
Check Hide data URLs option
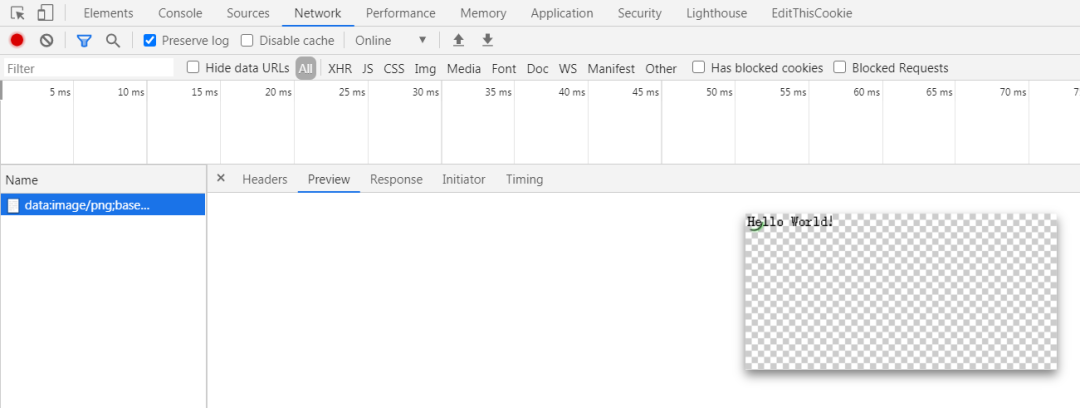coord(194,68)
